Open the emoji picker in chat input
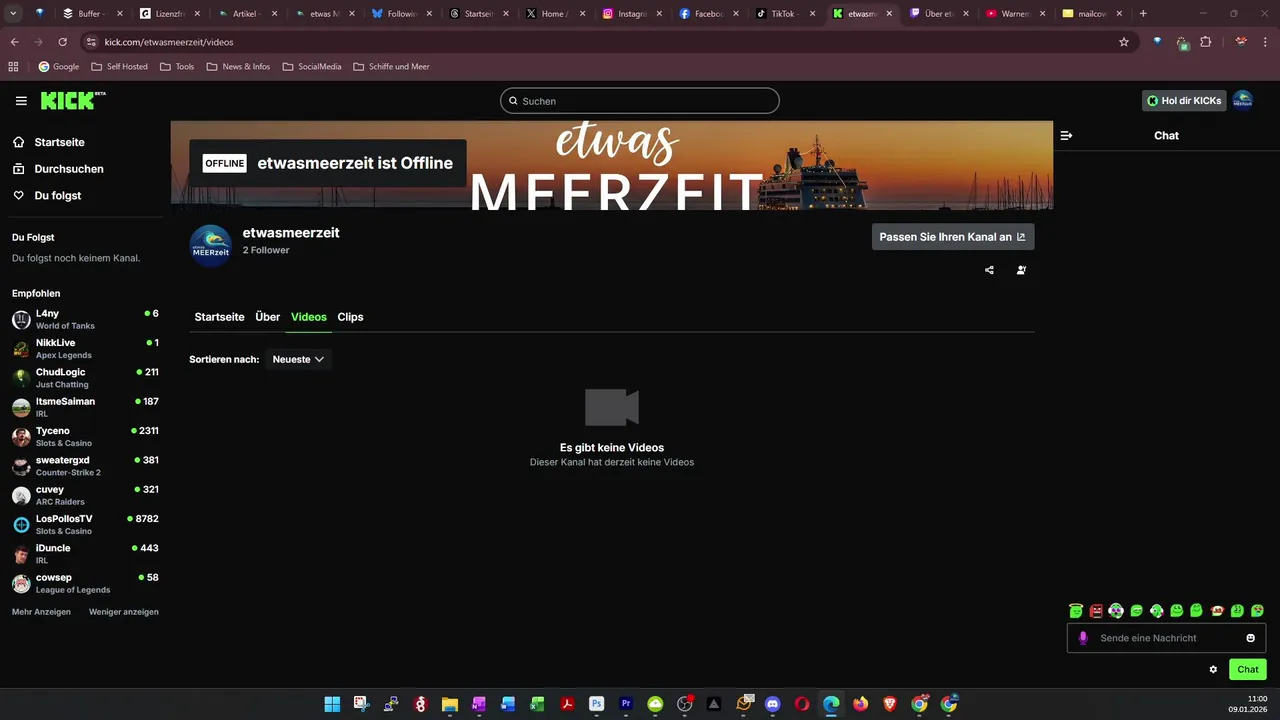This screenshot has width=1280, height=720. 1251,638
